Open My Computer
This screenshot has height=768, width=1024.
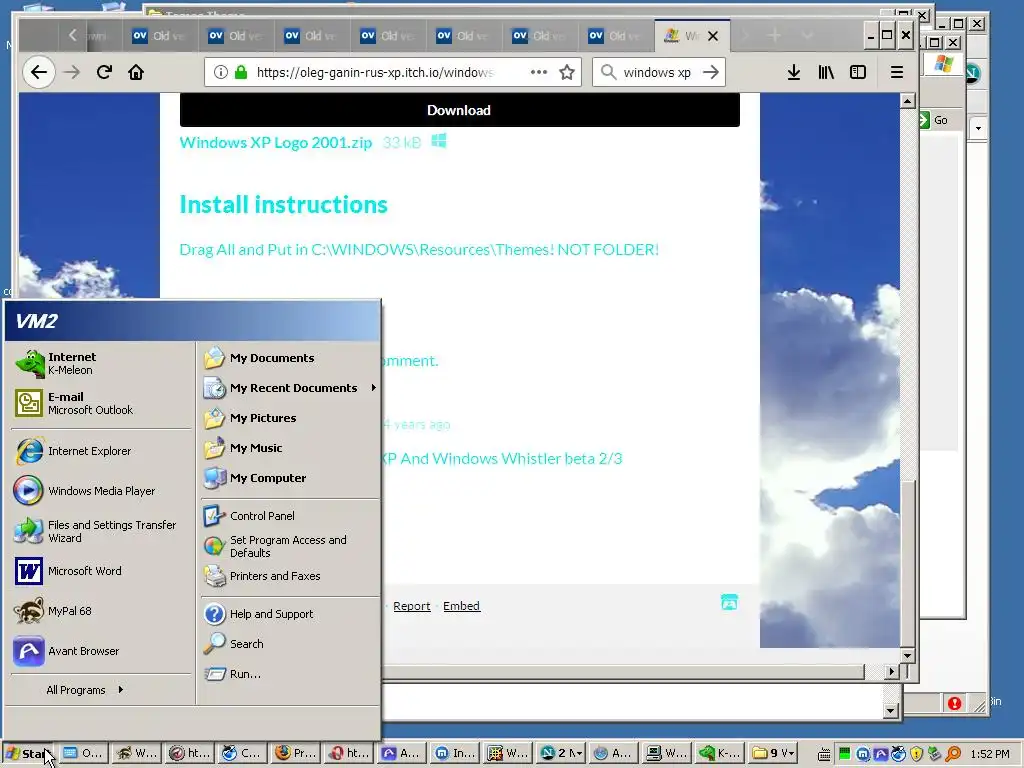click(289, 478)
